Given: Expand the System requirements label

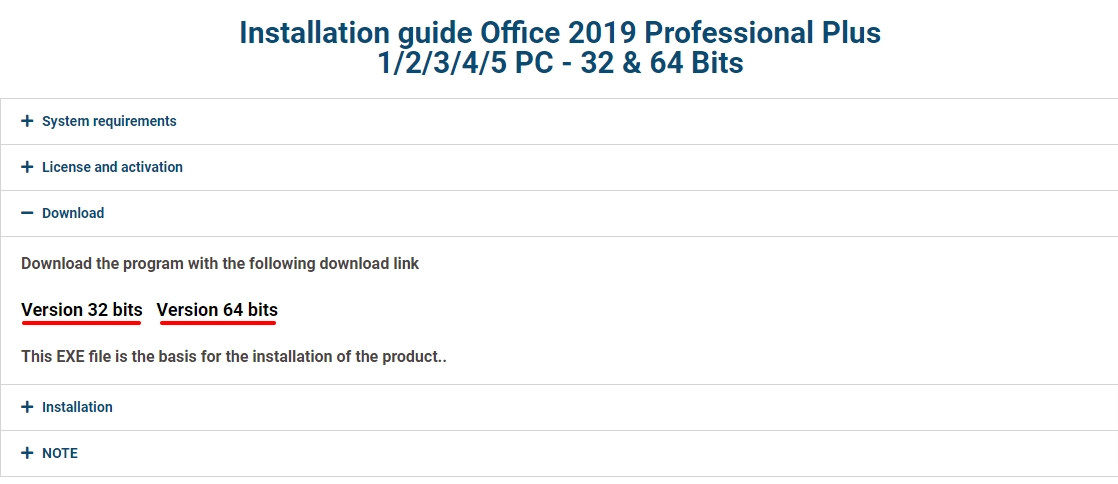Looking at the screenshot, I should 109,121.
